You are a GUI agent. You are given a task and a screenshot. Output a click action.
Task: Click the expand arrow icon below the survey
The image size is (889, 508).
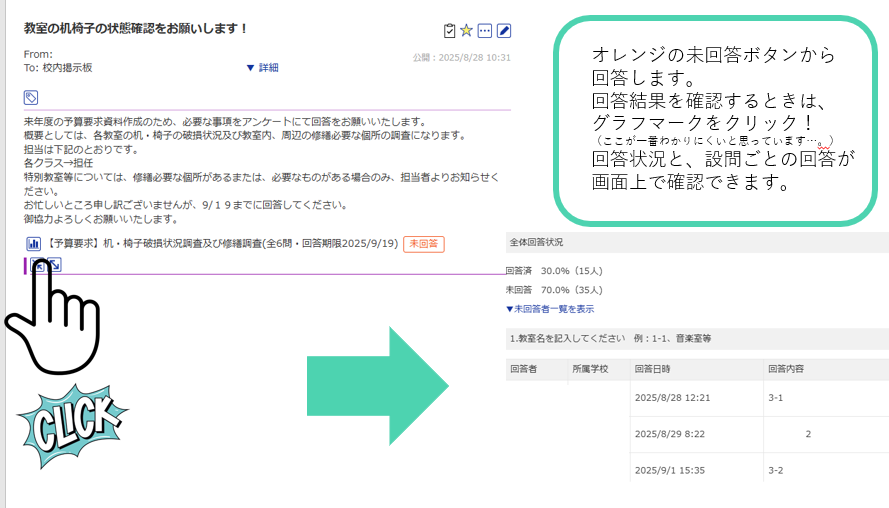click(55, 265)
